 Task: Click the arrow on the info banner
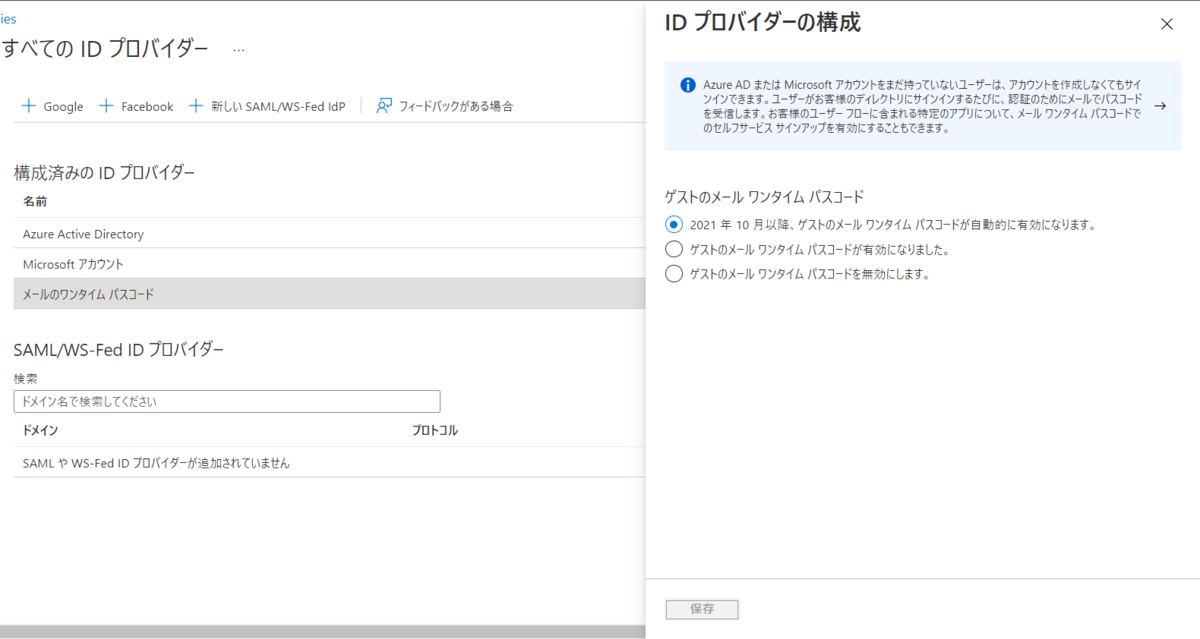pyautogui.click(x=1160, y=105)
